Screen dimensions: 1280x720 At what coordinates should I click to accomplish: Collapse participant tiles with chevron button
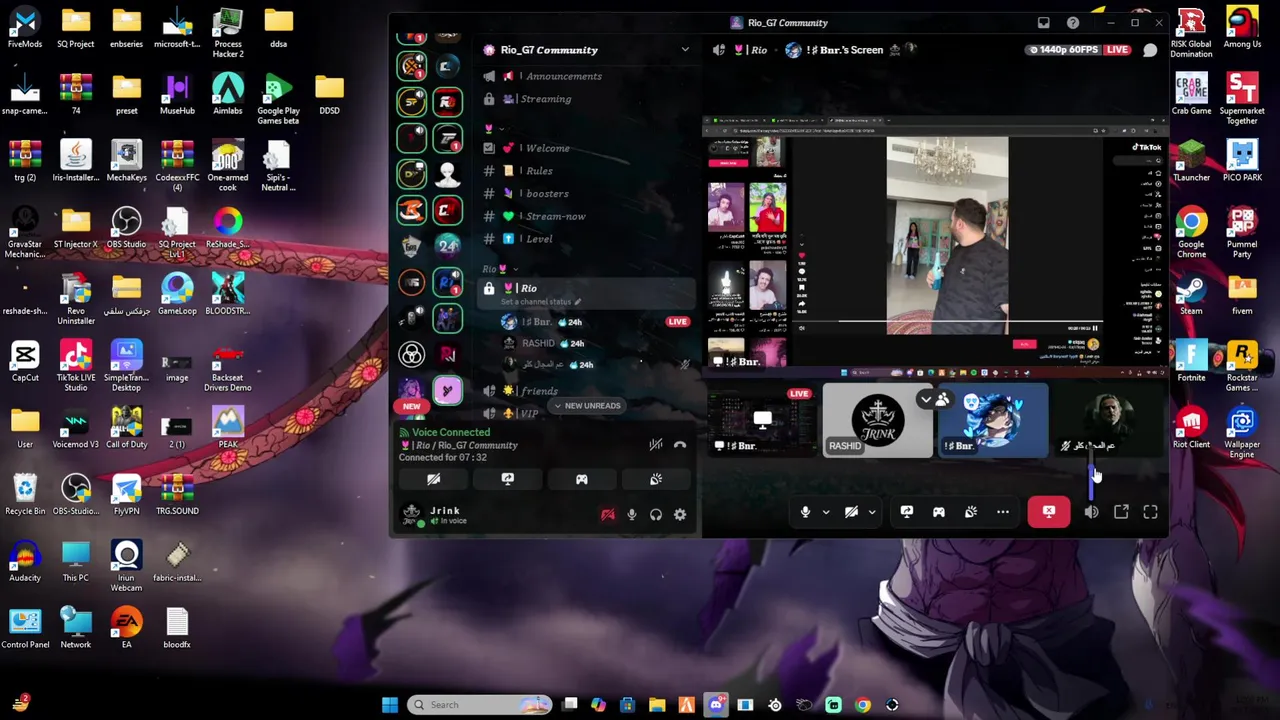(926, 400)
